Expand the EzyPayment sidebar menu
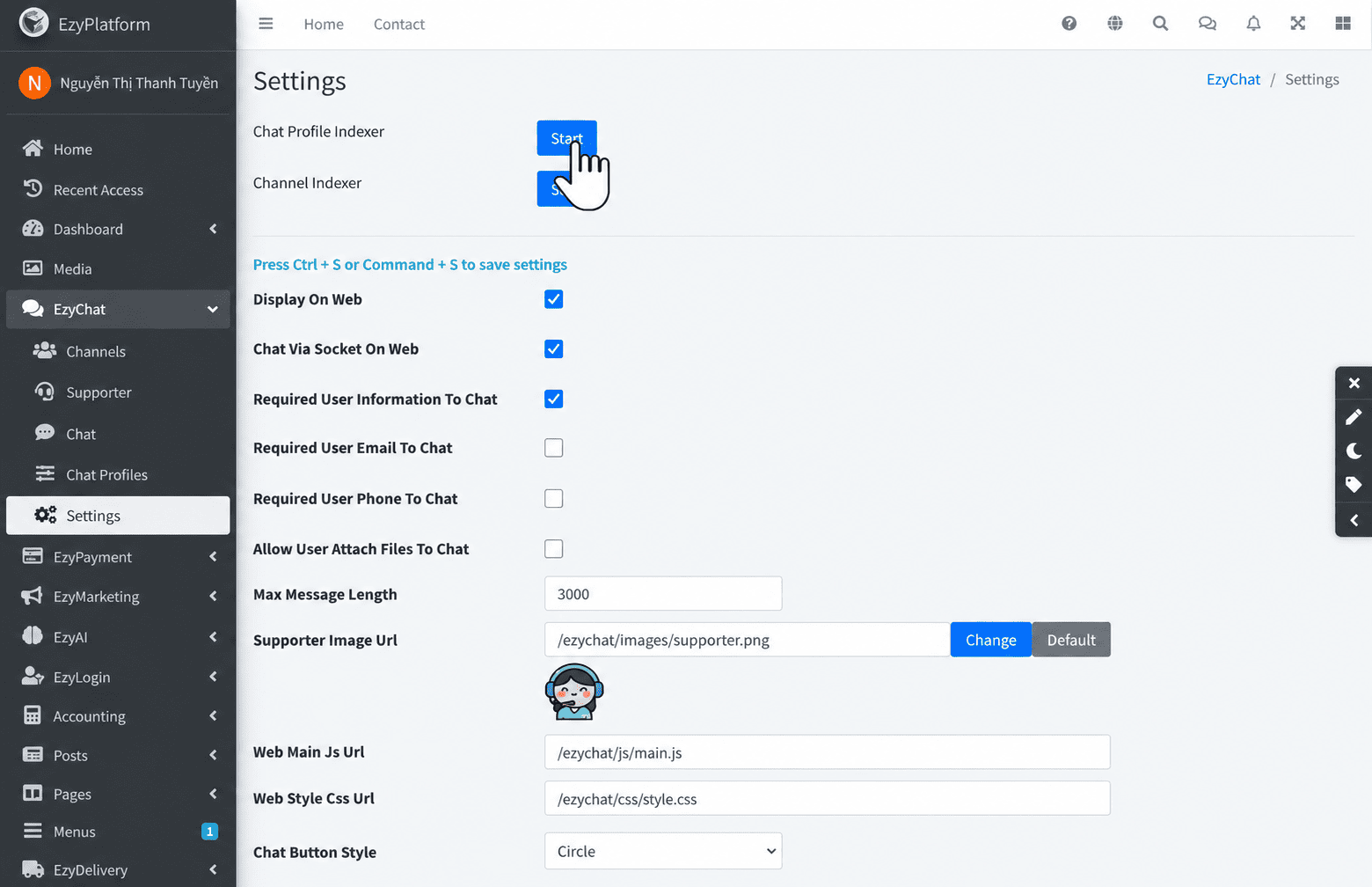Image resolution: width=1372 pixels, height=887 pixels. [118, 556]
